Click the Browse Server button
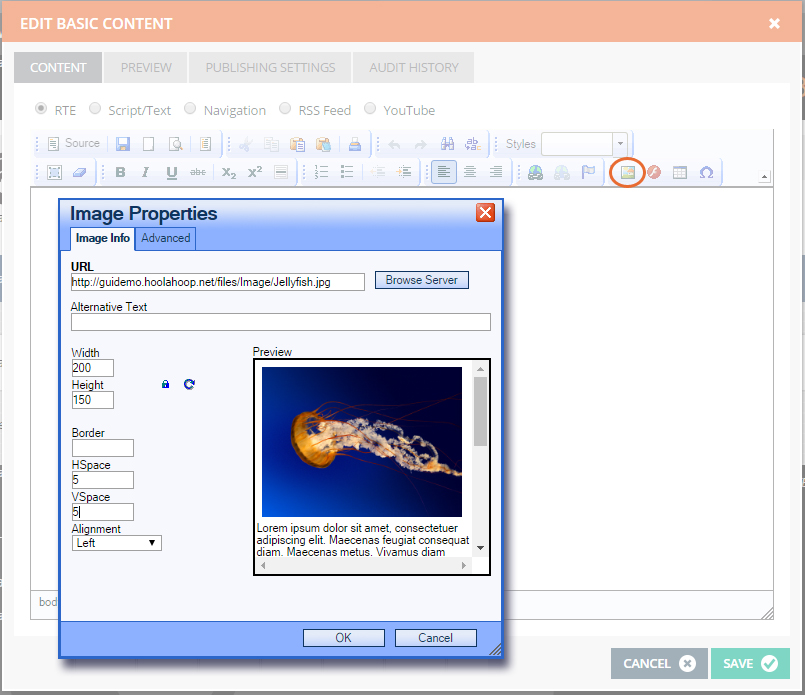Viewport: 805px width, 695px height. pos(421,280)
